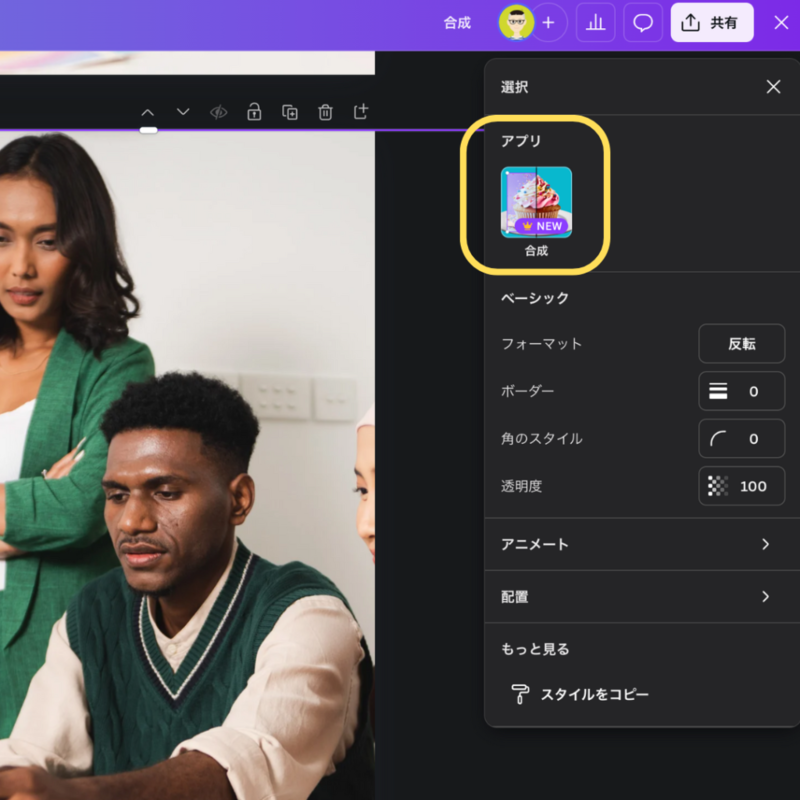Click スタイルをコピー copy style
The image size is (800, 800).
(x=580, y=694)
